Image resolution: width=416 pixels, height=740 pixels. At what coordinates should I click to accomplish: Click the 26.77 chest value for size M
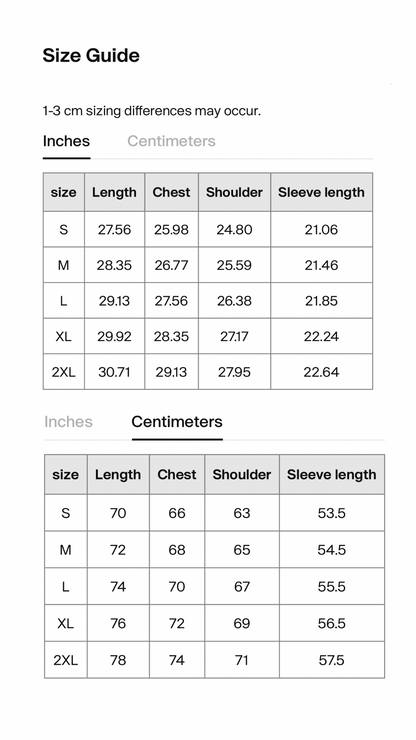tap(171, 265)
